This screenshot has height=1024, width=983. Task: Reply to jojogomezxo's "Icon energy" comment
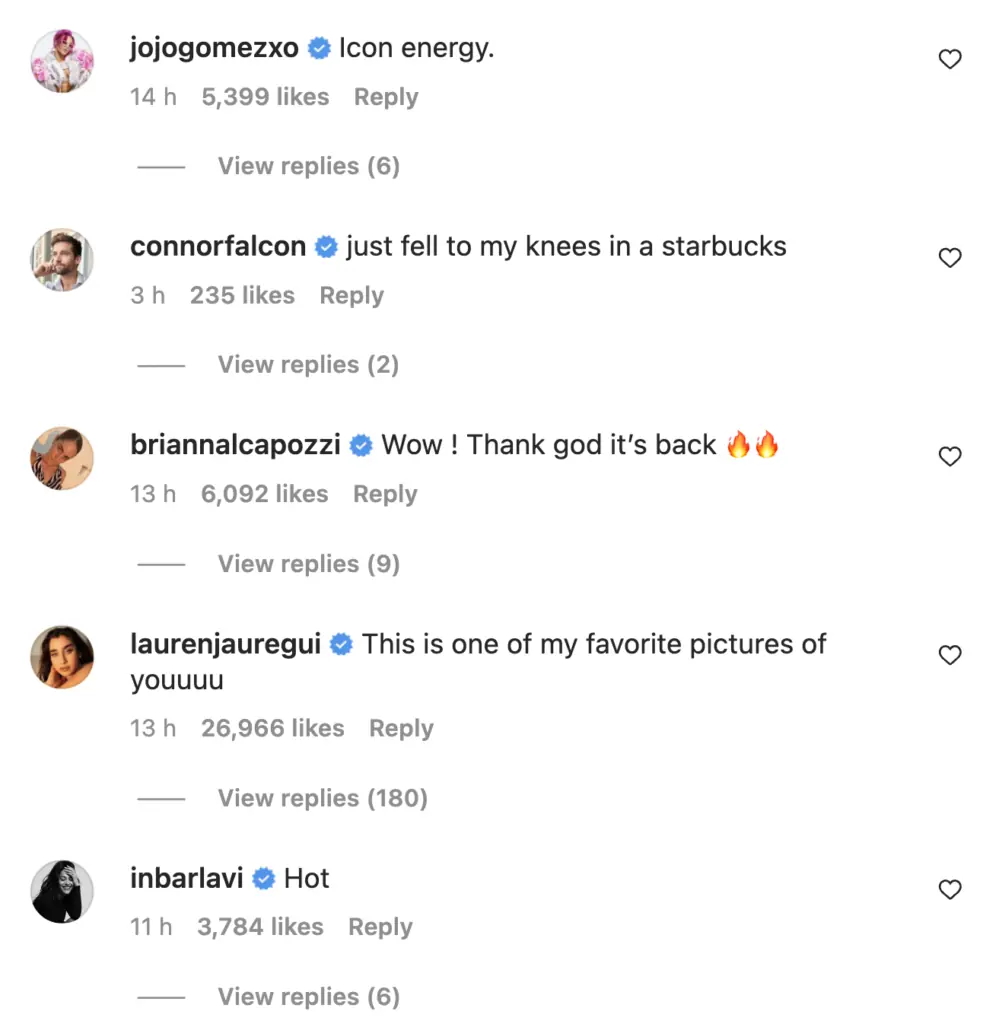(x=386, y=98)
